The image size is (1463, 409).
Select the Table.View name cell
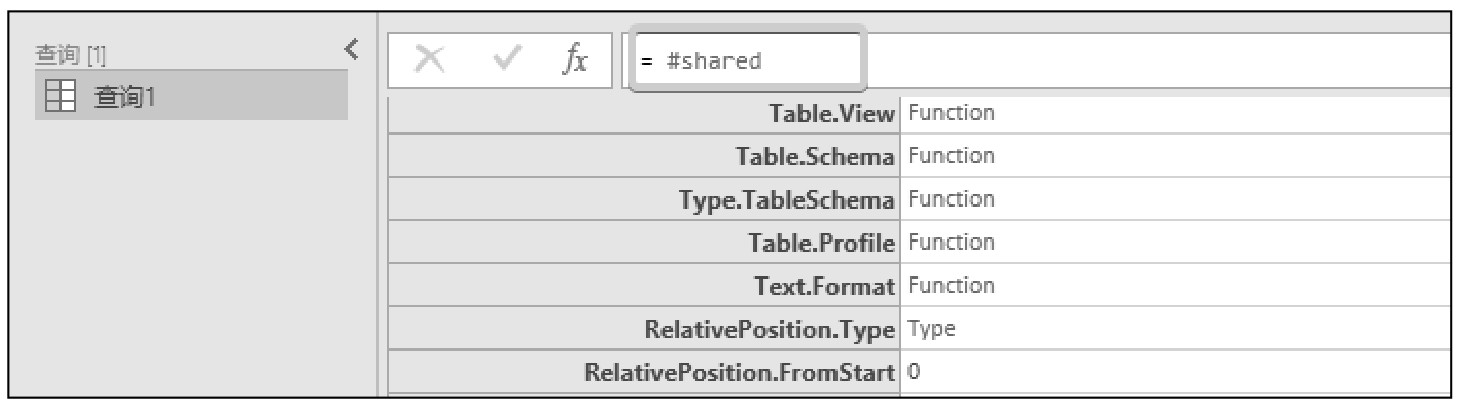644,114
